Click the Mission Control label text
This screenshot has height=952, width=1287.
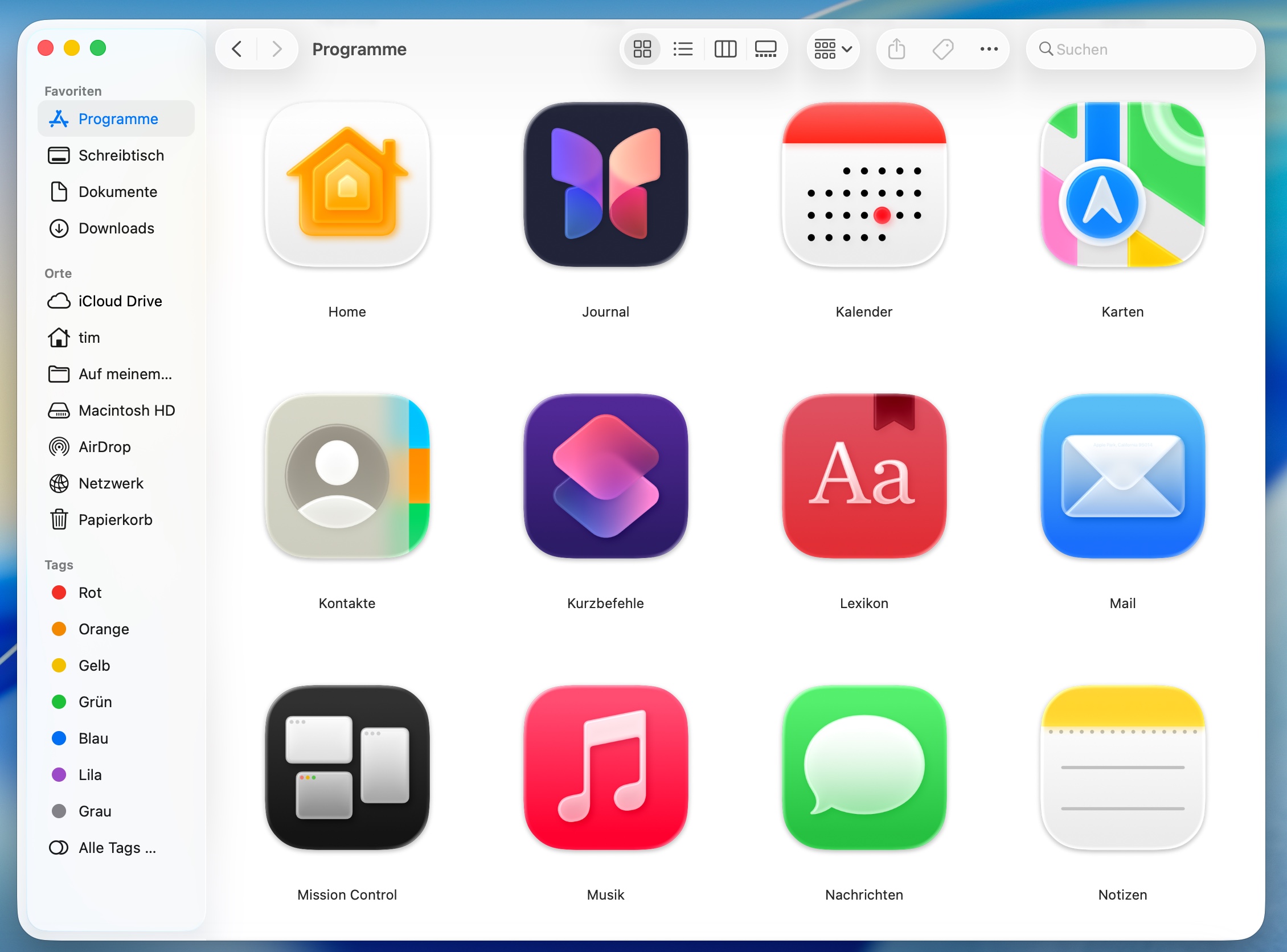tap(347, 895)
